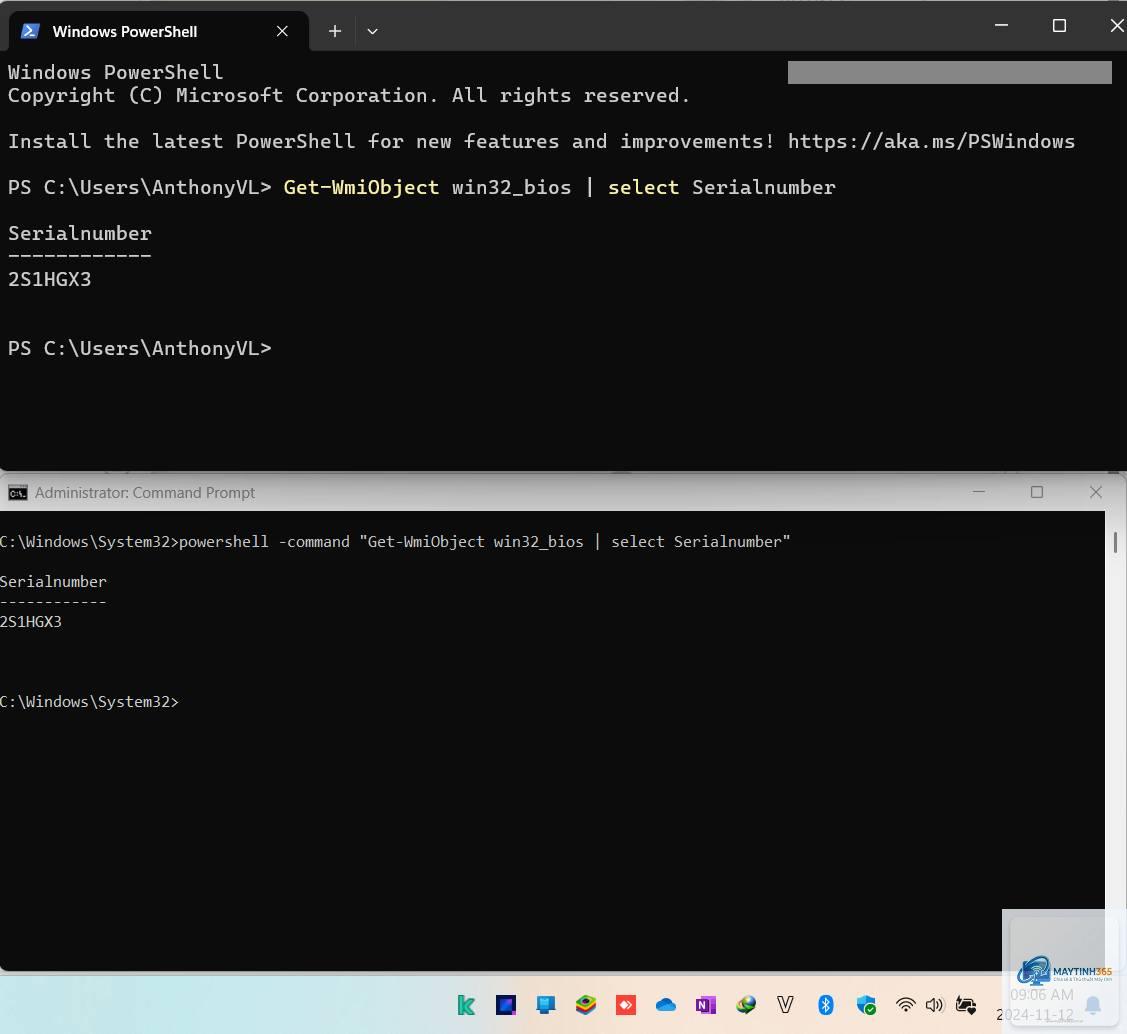Click the Serialnumber header in PowerShell window
The width and height of the screenshot is (1127, 1034).
pos(80,233)
